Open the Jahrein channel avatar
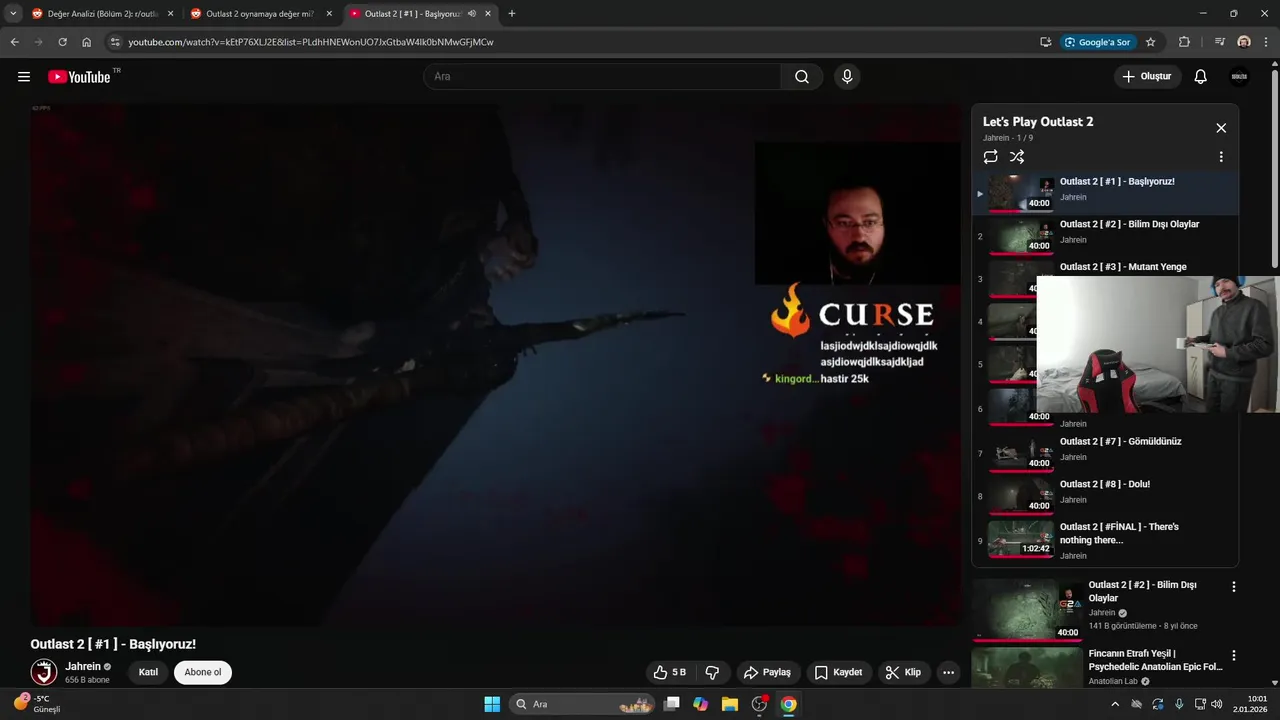1280x720 pixels. point(44,672)
